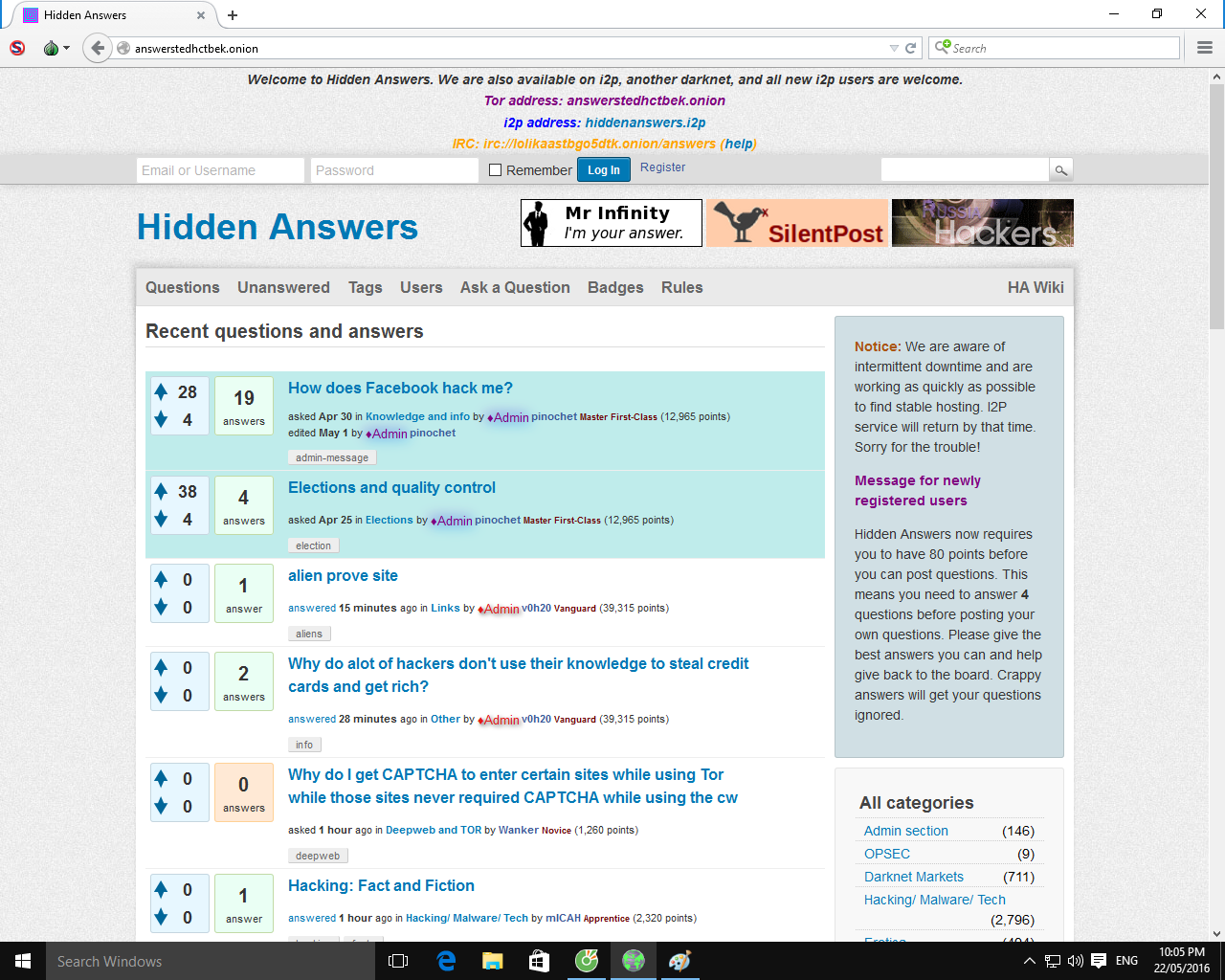The height and width of the screenshot is (980, 1225).
Task: Close the Hidden Answers tab
Action: pos(201,14)
